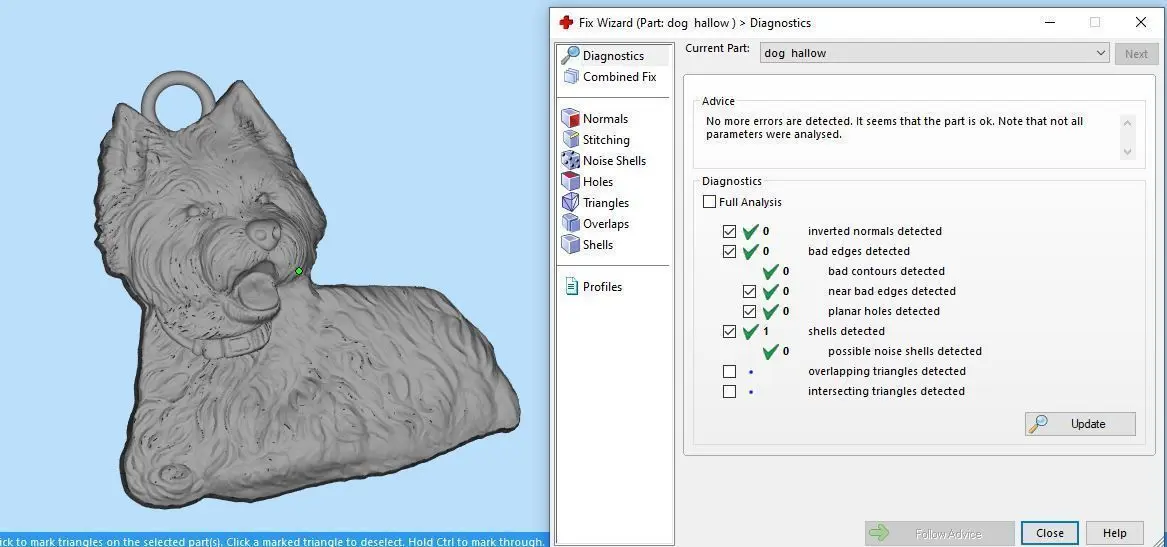1167x547 pixels.
Task: Click the Follow Advice button
Action: pyautogui.click(x=939, y=533)
